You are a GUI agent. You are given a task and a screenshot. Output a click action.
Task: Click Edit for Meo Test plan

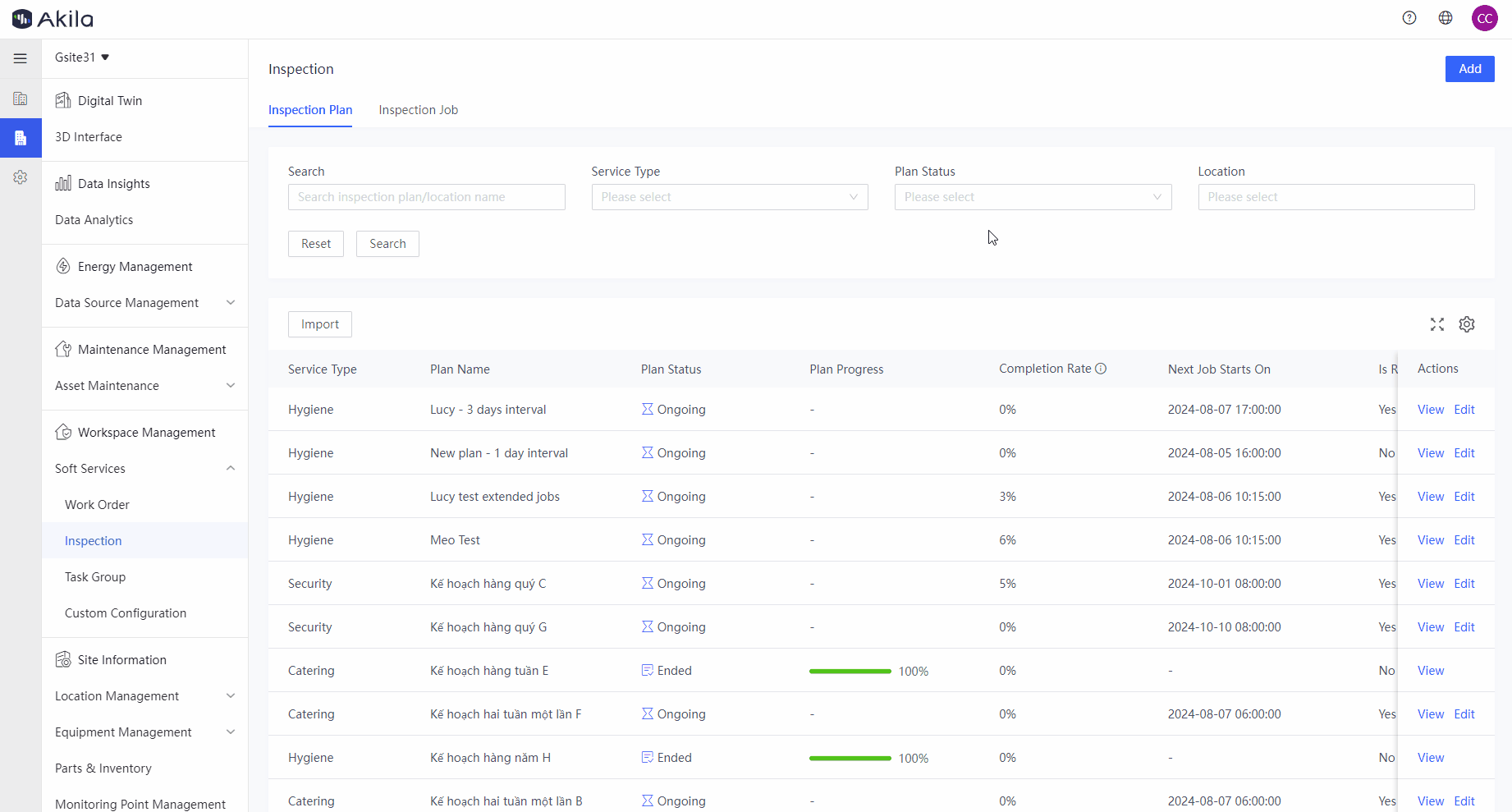[x=1464, y=540]
